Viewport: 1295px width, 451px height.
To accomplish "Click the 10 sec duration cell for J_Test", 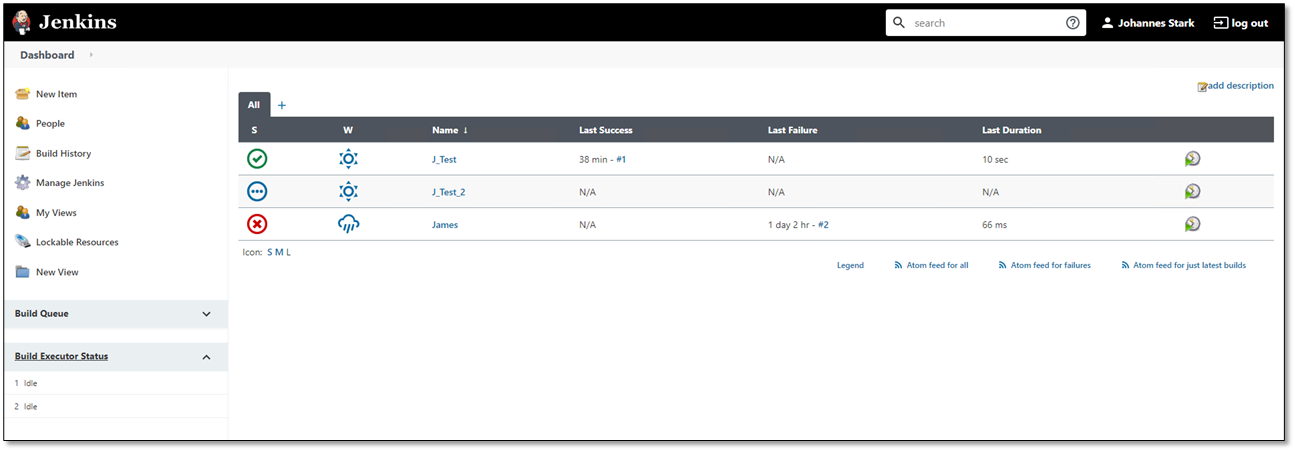I will pos(995,159).
